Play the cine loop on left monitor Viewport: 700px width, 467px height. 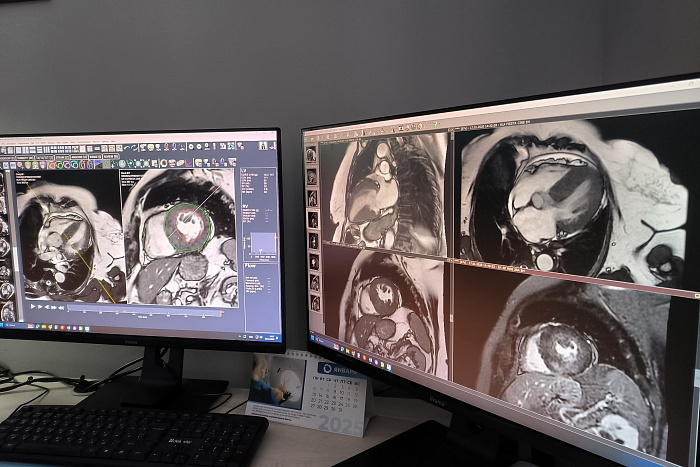tap(33, 307)
